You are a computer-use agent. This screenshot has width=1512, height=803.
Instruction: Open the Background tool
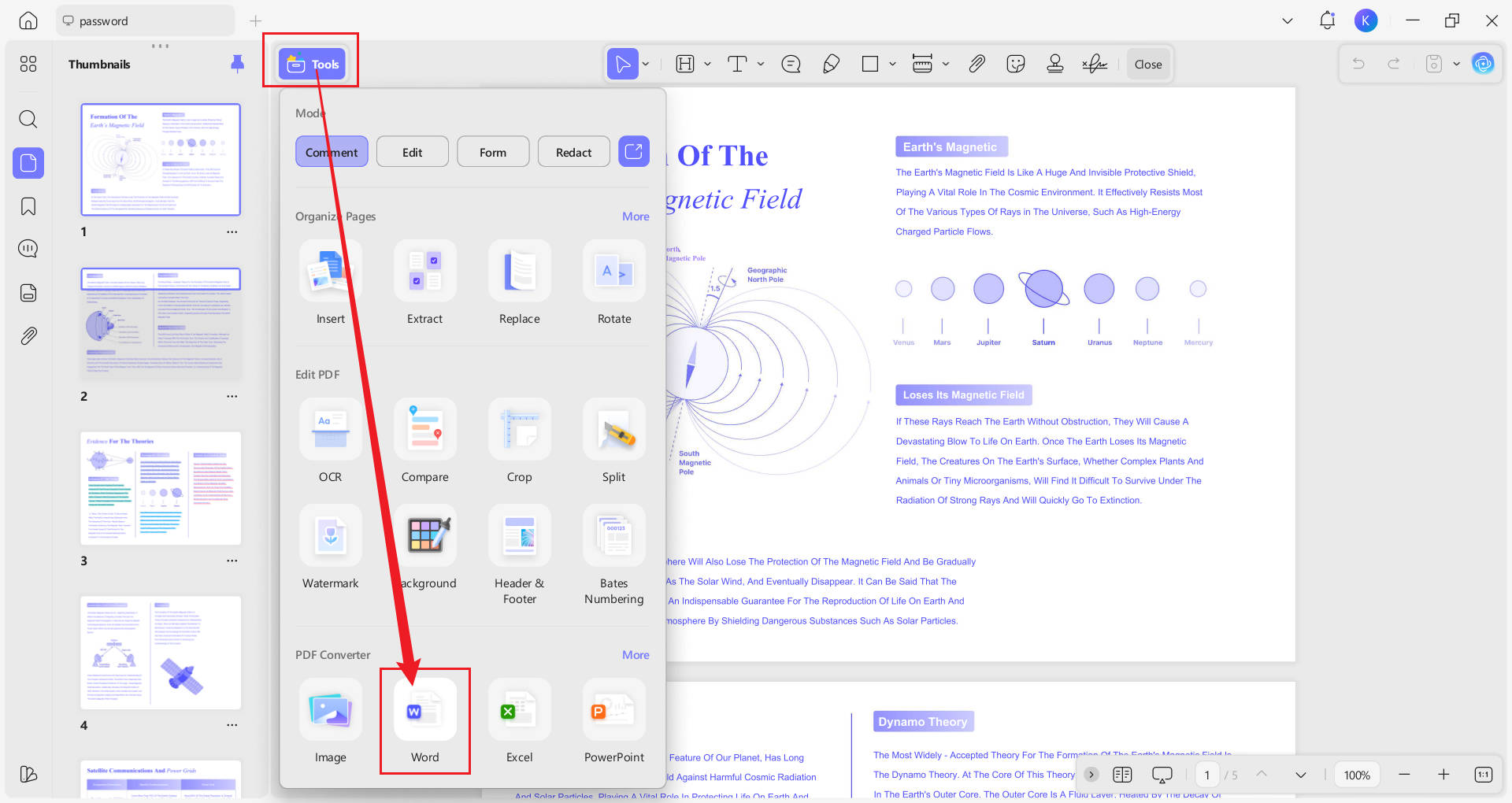tap(425, 548)
